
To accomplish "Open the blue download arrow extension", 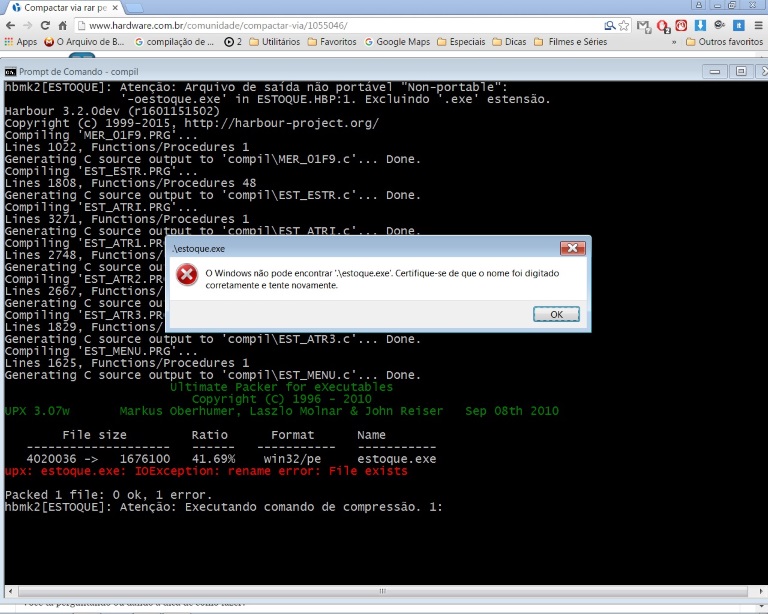I will click(700, 25).
